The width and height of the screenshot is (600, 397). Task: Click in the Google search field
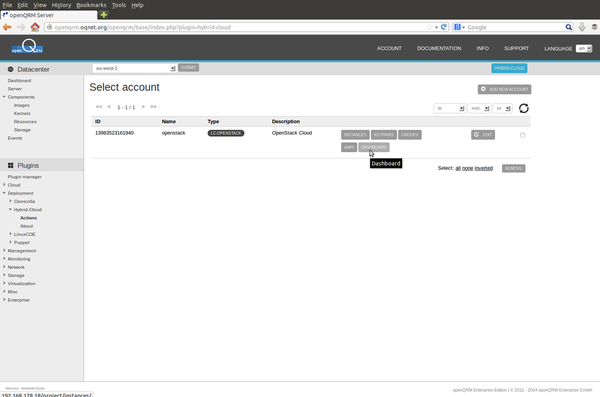point(515,27)
